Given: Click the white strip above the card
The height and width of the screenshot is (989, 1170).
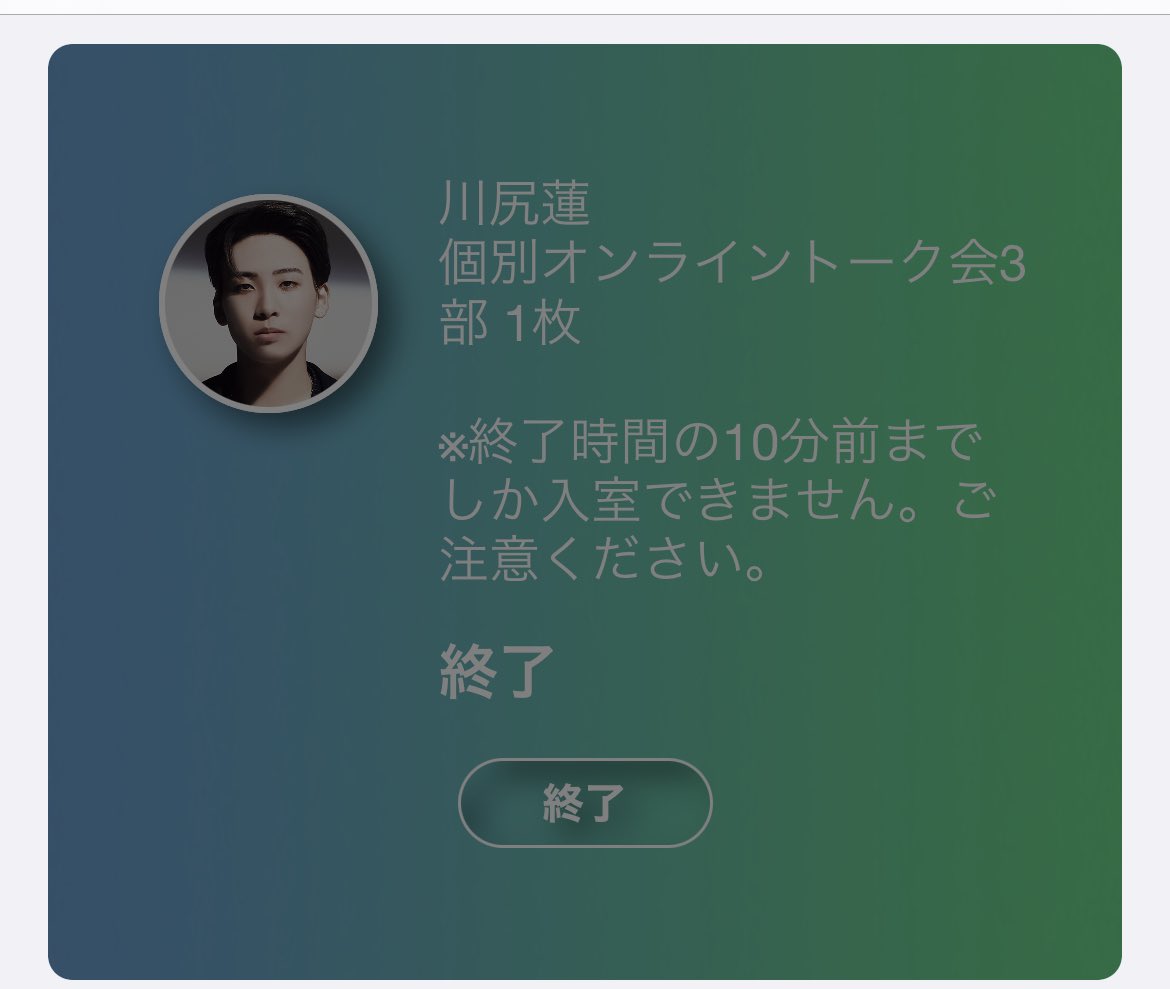Looking at the screenshot, I should pyautogui.click(x=585, y=29).
